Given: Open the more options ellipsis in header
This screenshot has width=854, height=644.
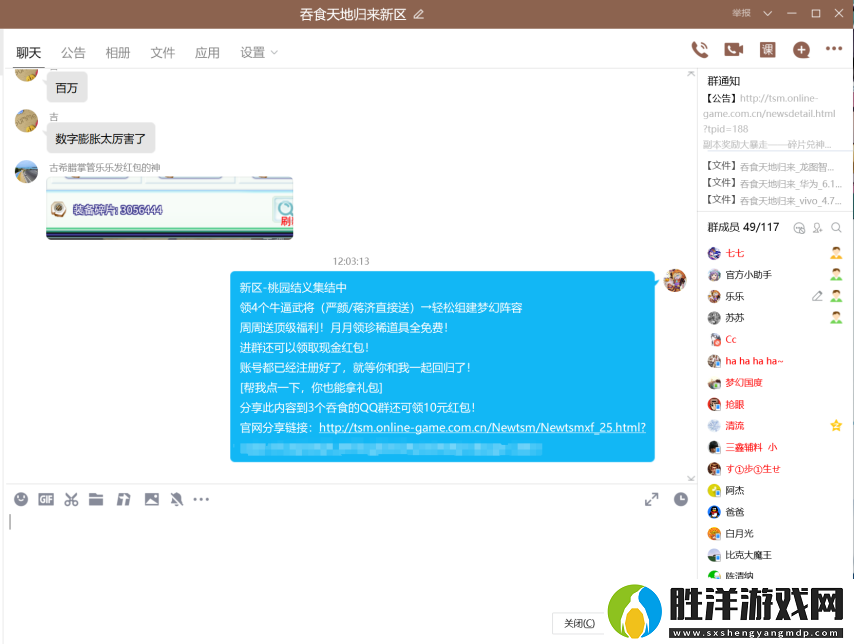Looking at the screenshot, I should point(834,49).
